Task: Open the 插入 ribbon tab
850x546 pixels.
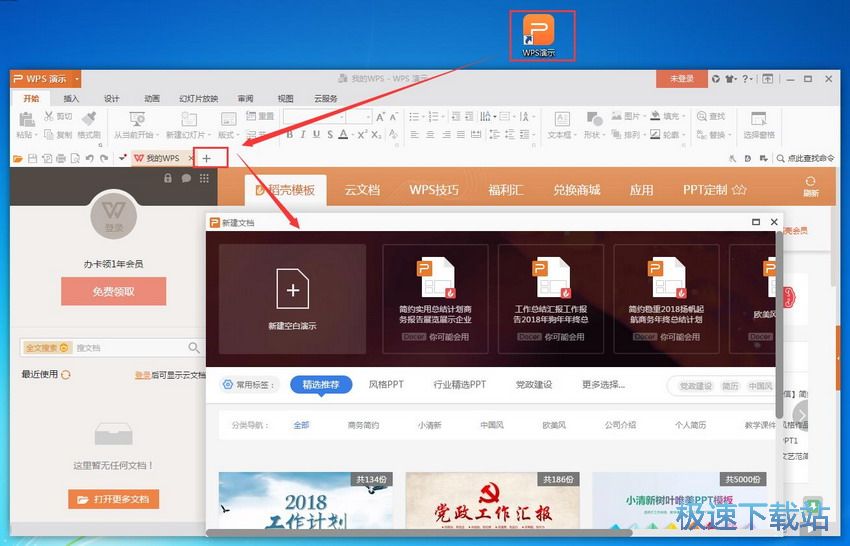Action: pyautogui.click(x=71, y=99)
